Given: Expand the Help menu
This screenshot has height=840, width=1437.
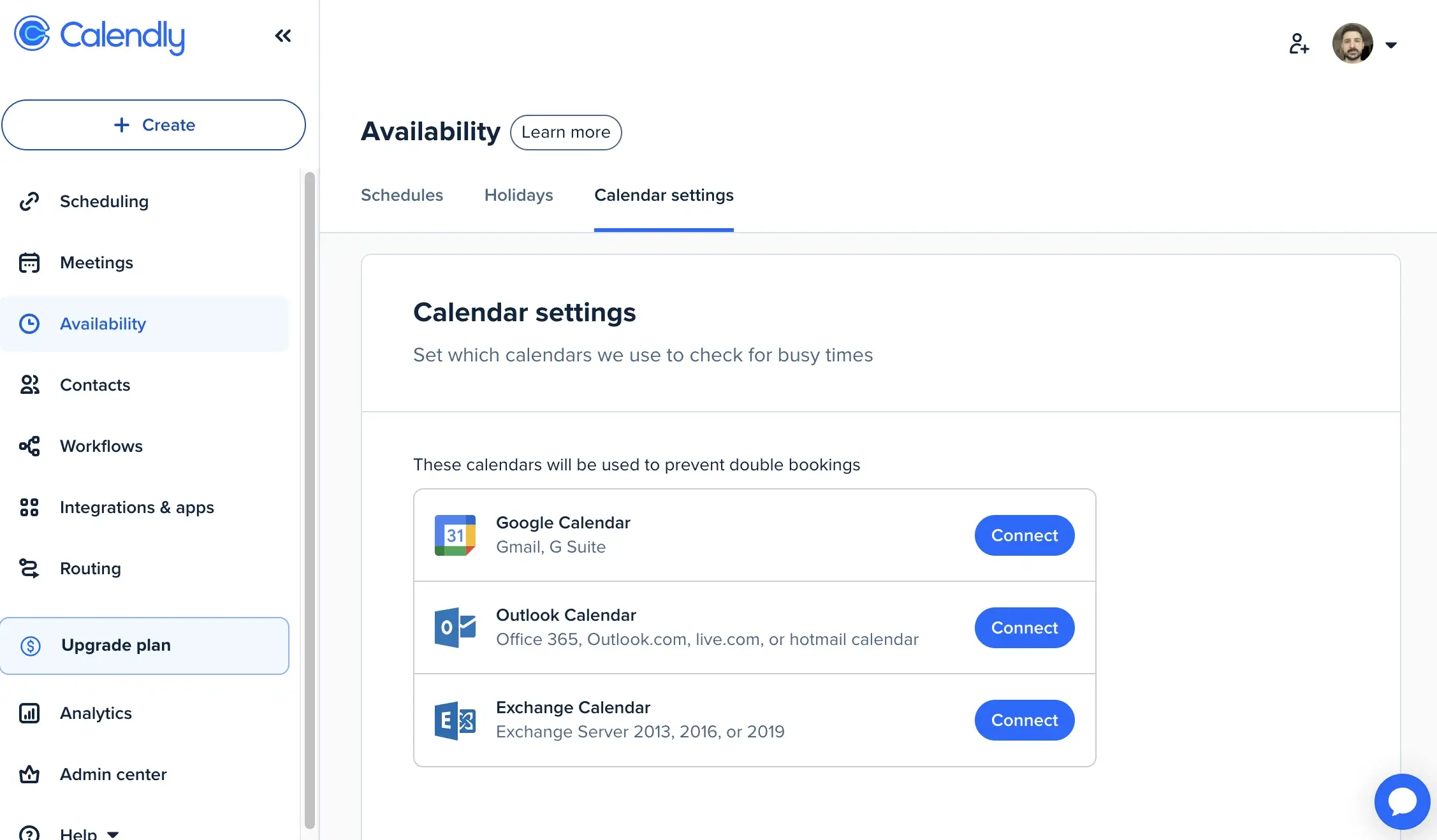Looking at the screenshot, I should pyautogui.click(x=89, y=832).
